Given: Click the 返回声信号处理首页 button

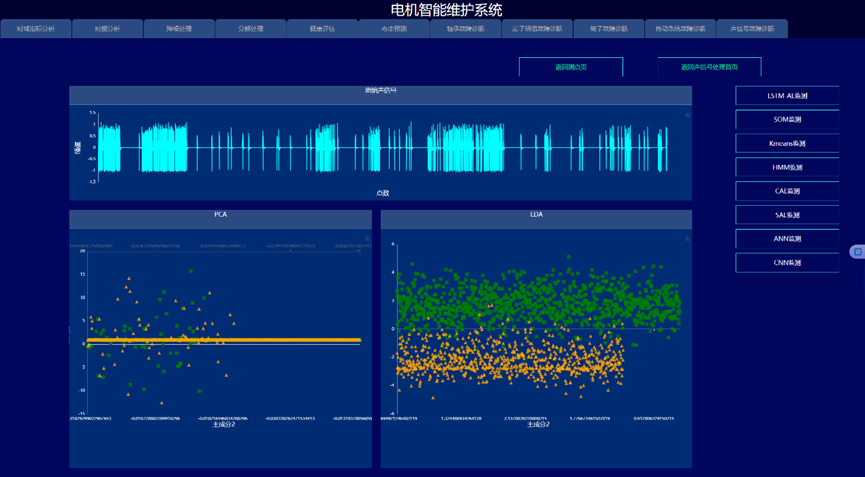Looking at the screenshot, I should 709,67.
